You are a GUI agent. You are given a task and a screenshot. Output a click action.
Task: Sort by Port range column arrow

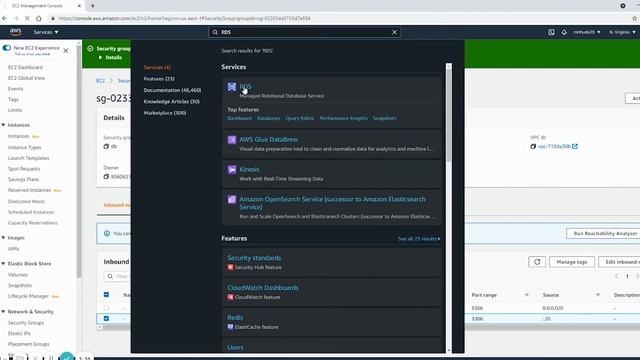[x=527, y=295]
